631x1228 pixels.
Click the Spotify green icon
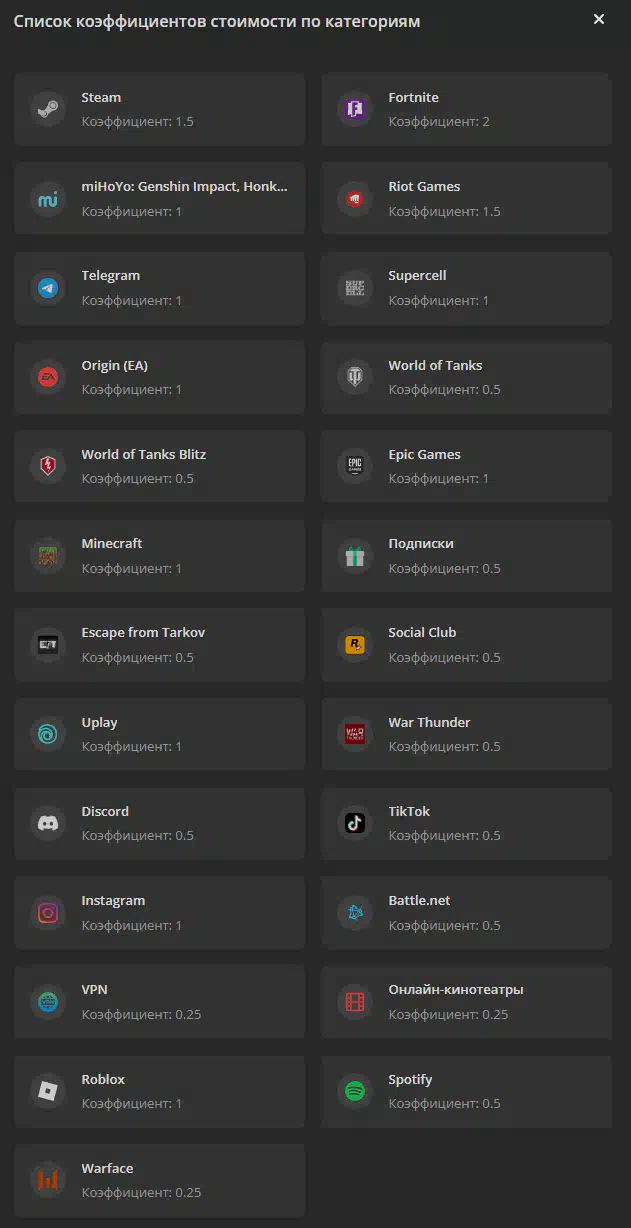pos(354,1091)
